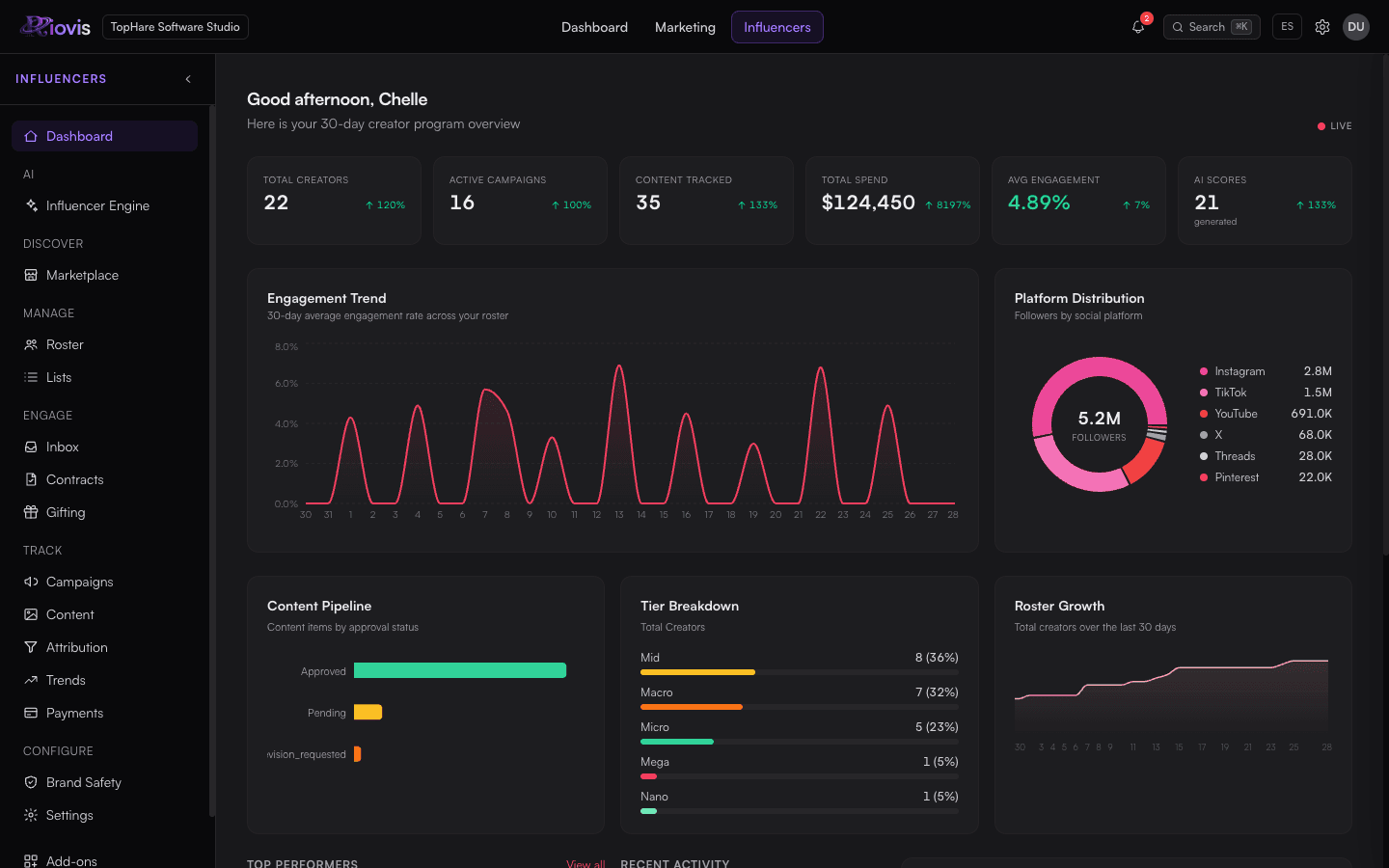
Task: Click the TikTok 1.5M legend row
Action: (1266, 393)
